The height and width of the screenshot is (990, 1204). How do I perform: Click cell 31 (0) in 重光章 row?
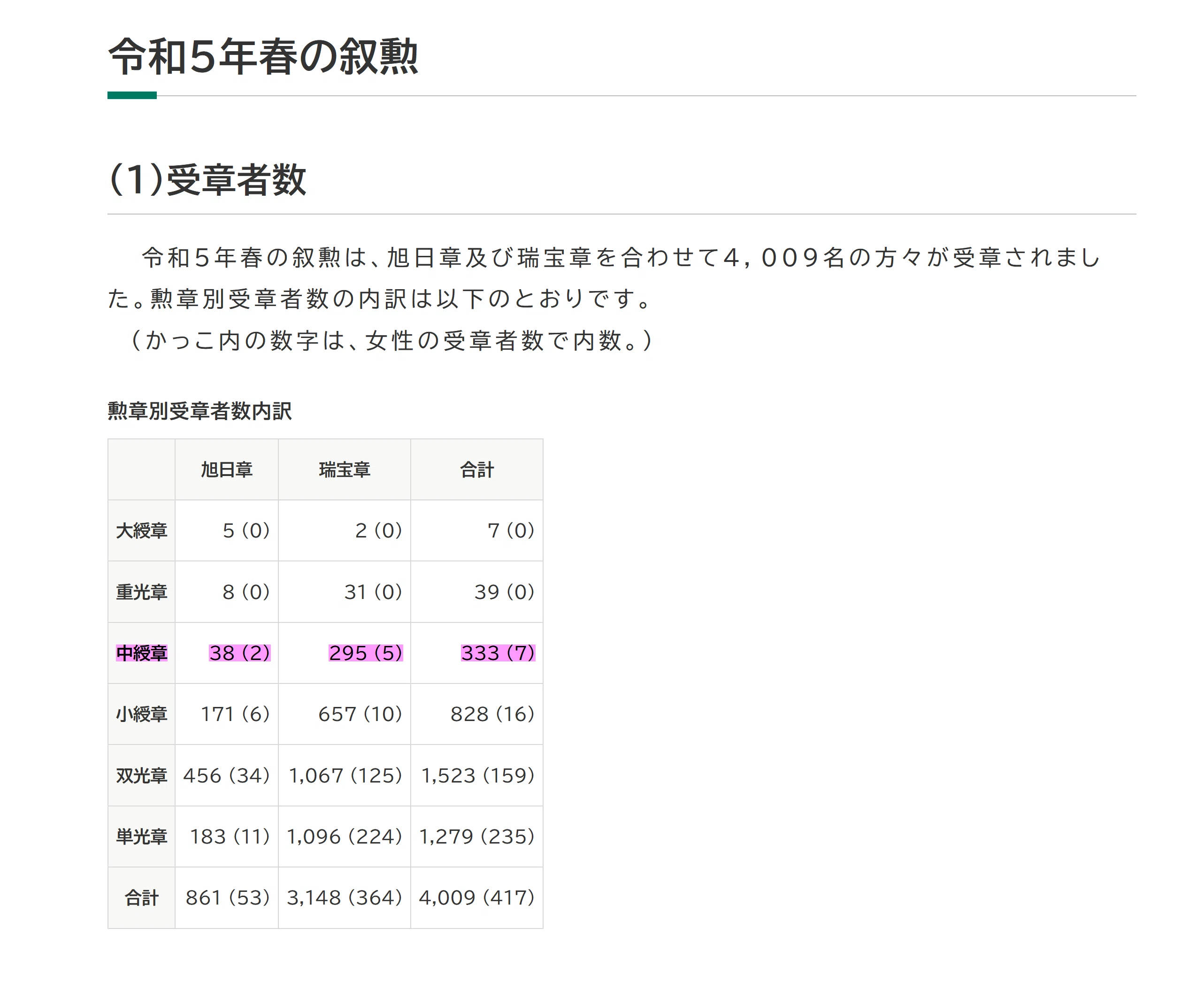[345, 592]
